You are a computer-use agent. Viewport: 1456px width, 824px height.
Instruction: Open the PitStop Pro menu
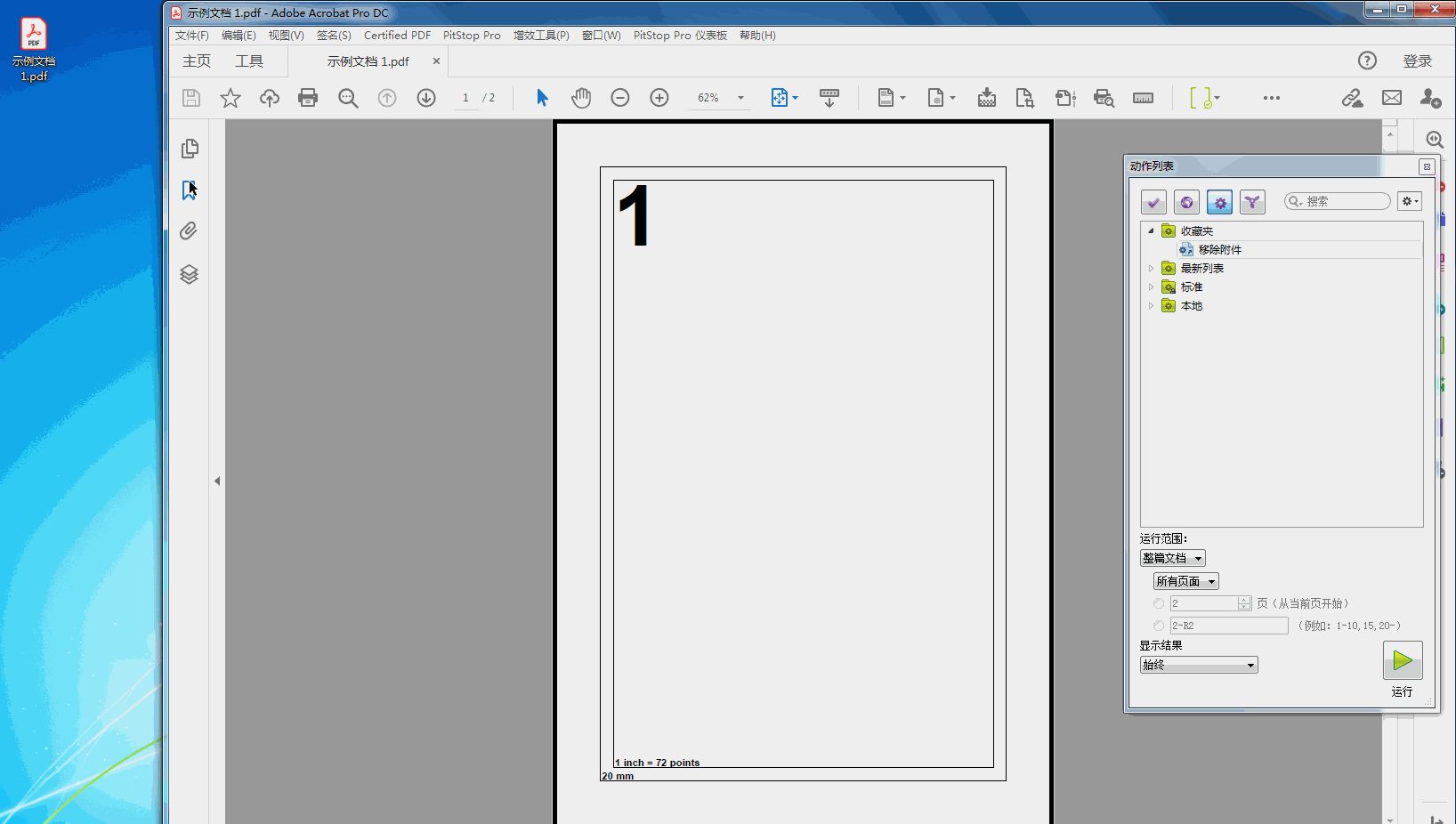tap(472, 36)
